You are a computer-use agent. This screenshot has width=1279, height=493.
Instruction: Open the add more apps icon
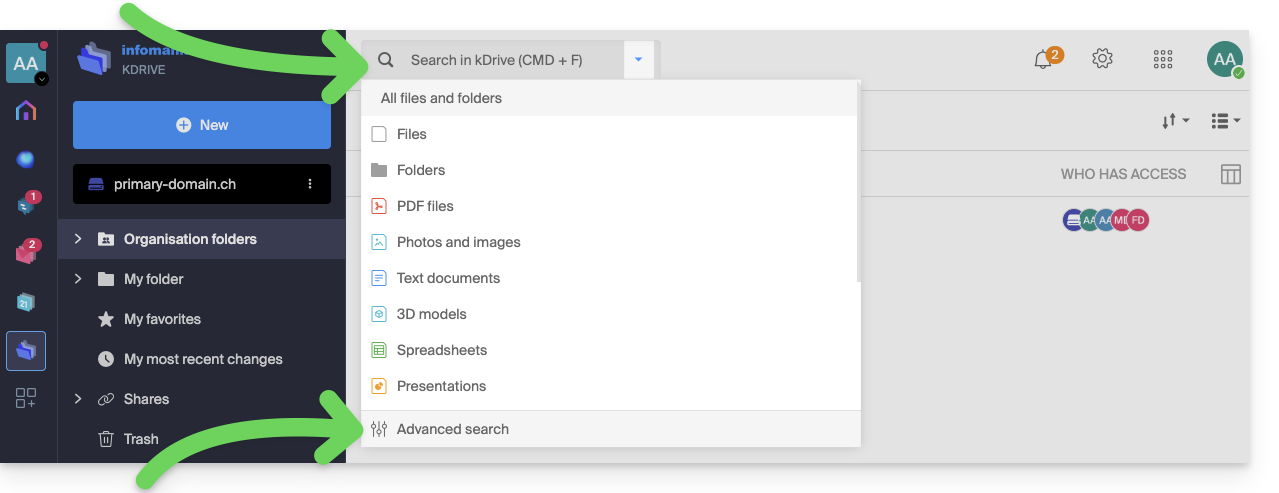pos(26,398)
